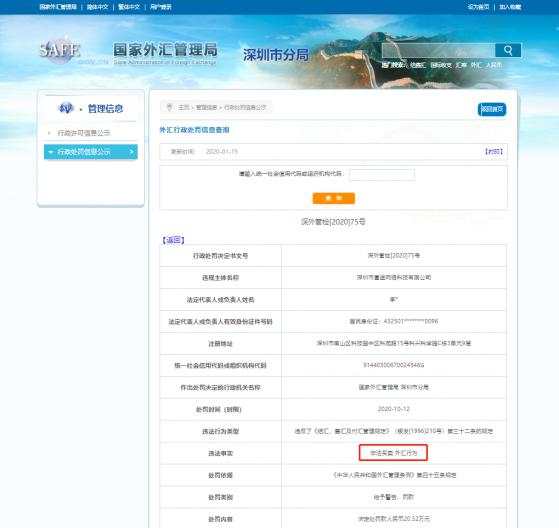Collapse the 行政处罚信息公示 sidebar arrow
Screen dimensions: 559x528
tap(51, 152)
